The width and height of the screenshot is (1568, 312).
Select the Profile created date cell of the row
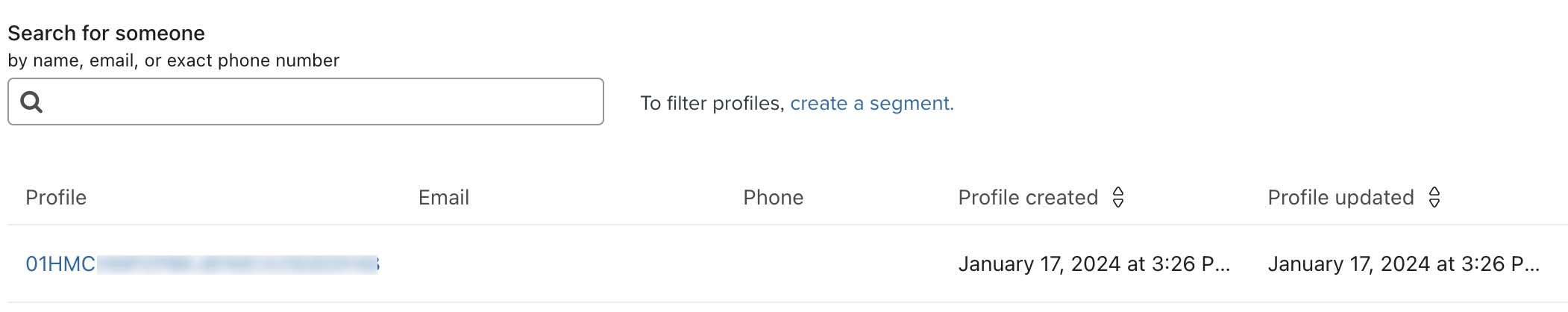click(x=1093, y=264)
